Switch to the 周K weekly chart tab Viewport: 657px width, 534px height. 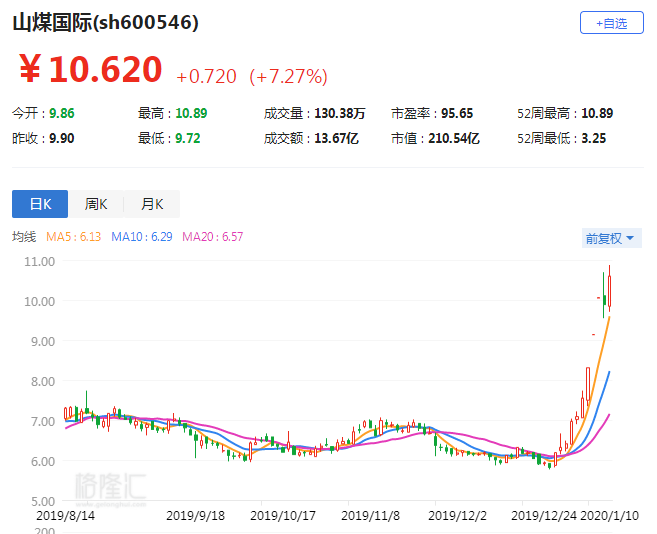(x=96, y=204)
